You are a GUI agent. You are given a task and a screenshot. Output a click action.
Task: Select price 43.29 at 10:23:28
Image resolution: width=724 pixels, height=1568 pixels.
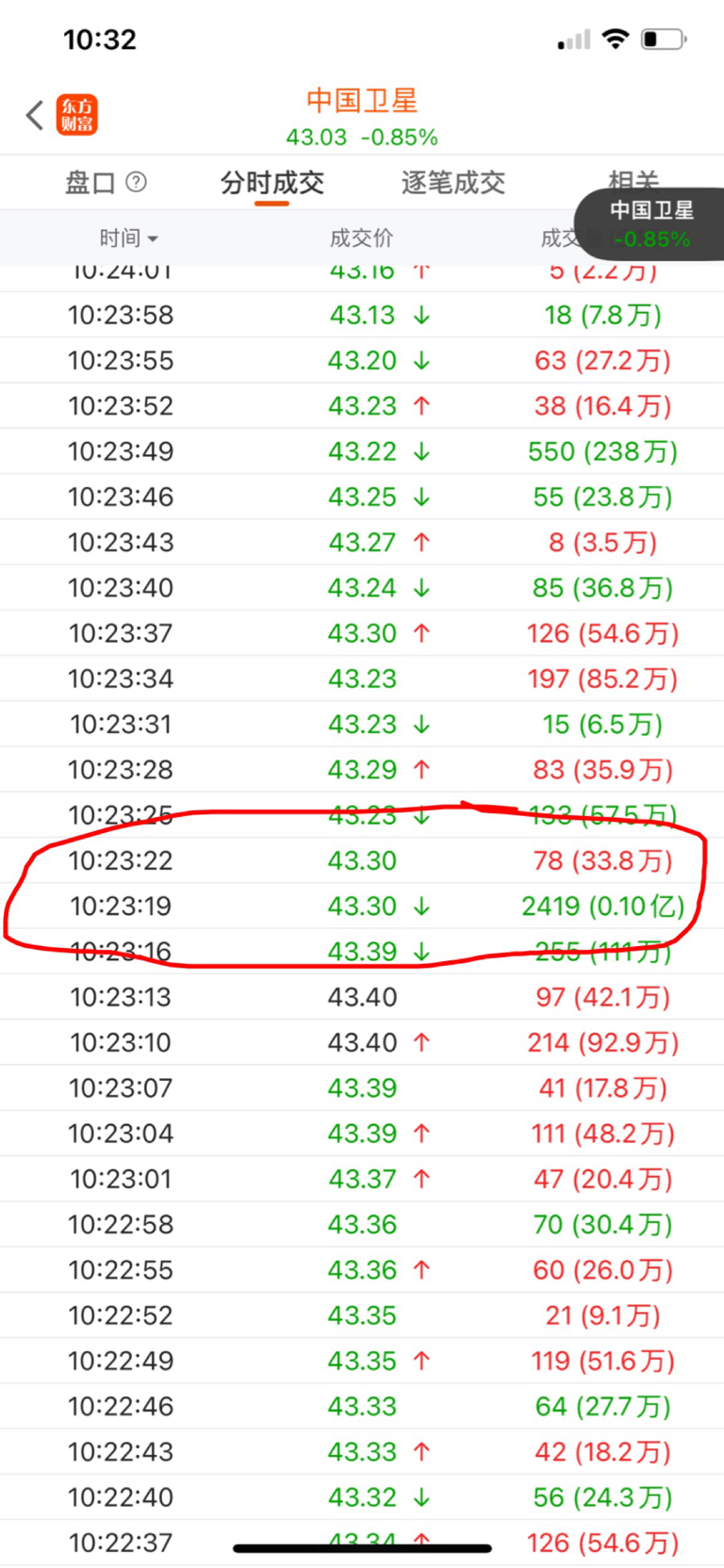pos(362,769)
